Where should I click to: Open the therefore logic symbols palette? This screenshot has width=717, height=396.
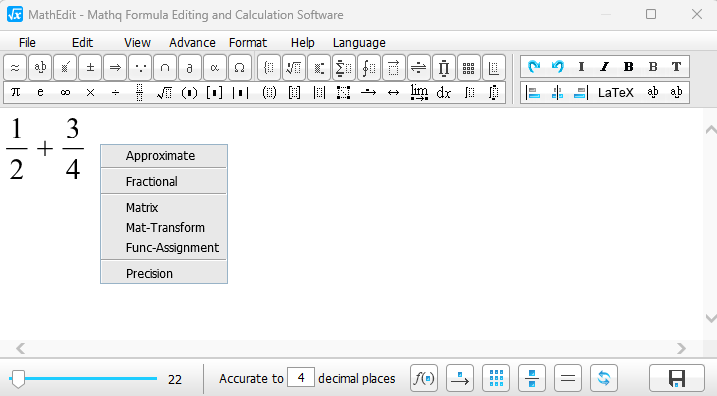click(x=140, y=68)
